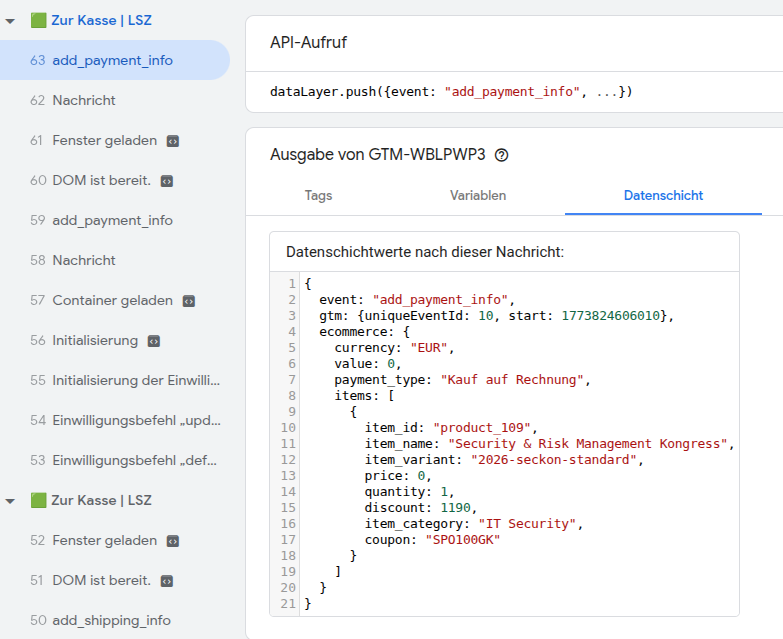Click the help icon next to GTM-WBLPWP3

point(502,155)
